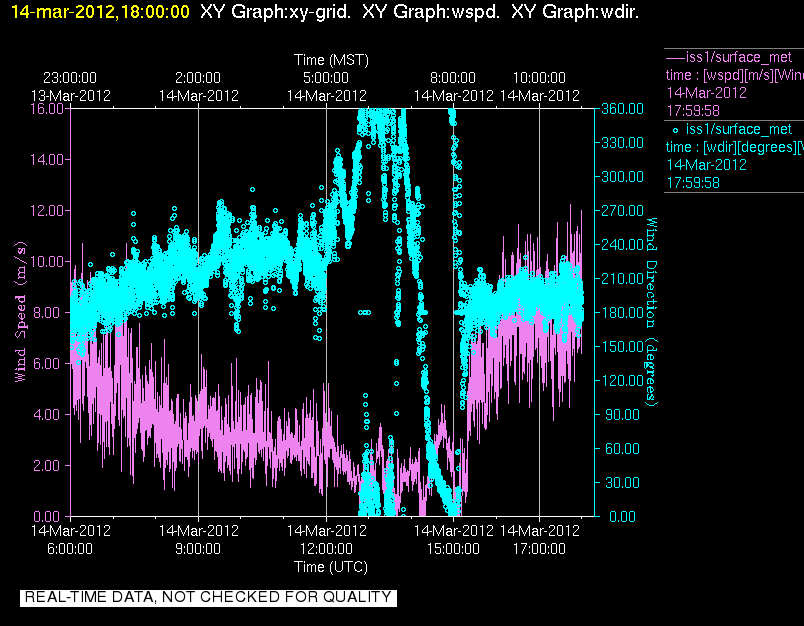The image size is (804, 626).
Task: Click the 14.00 wind speed tick label
Action: [x=47, y=159]
